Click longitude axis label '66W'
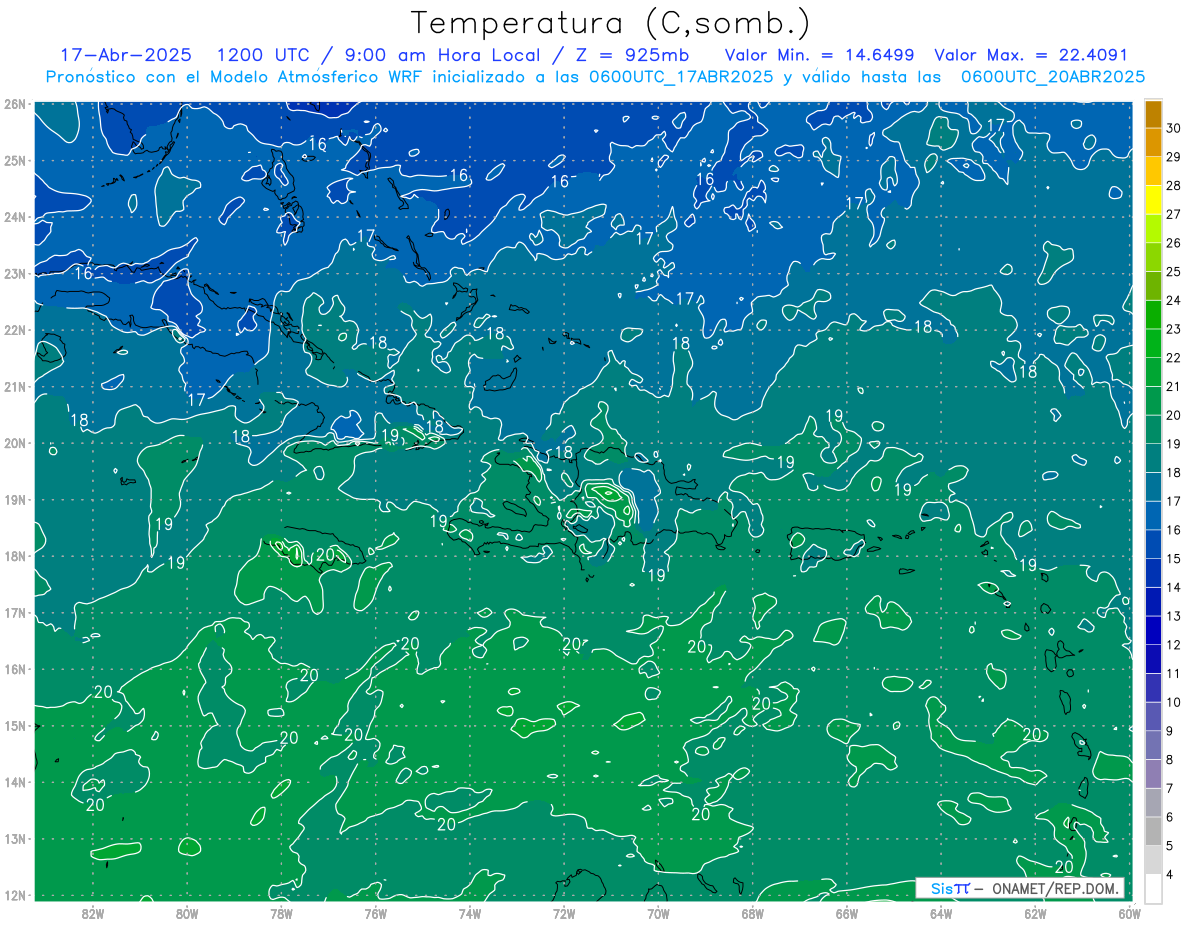Viewport: 1200px width, 927px height. click(x=846, y=913)
